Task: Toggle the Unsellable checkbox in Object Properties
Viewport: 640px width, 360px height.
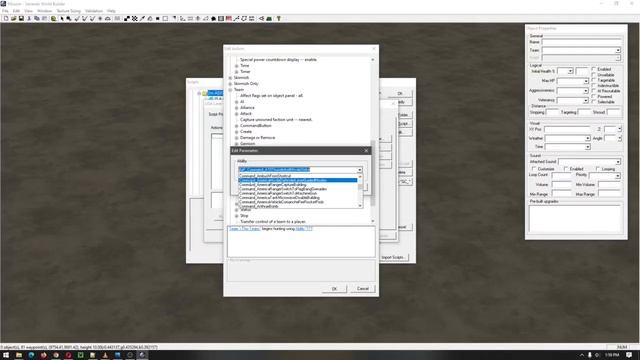Action: point(594,75)
